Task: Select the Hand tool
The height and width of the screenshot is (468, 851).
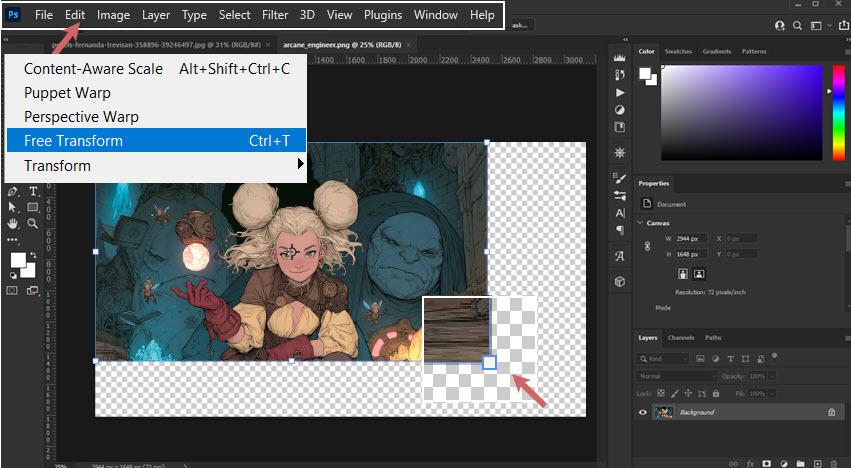Action: 13,223
